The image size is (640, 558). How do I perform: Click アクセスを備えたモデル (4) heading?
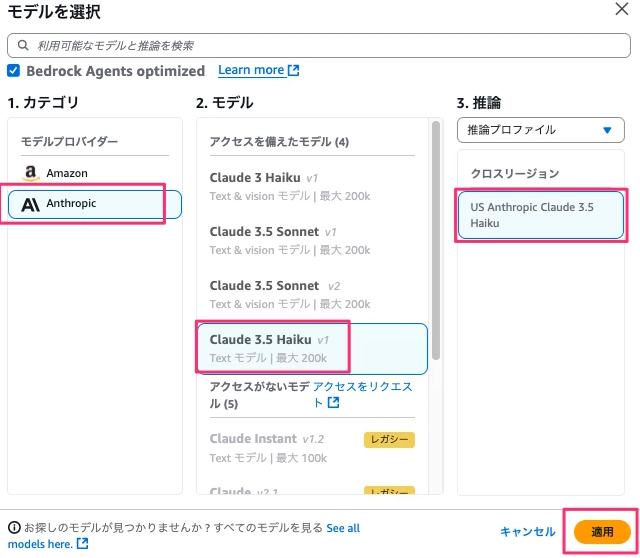(x=279, y=142)
